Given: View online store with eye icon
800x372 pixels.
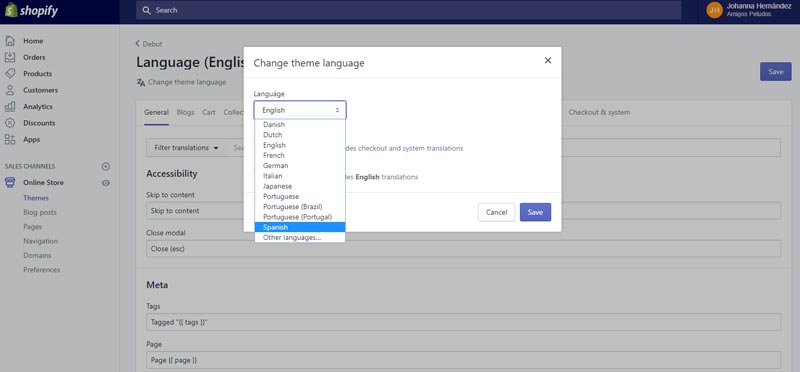Looking at the screenshot, I should (106, 183).
